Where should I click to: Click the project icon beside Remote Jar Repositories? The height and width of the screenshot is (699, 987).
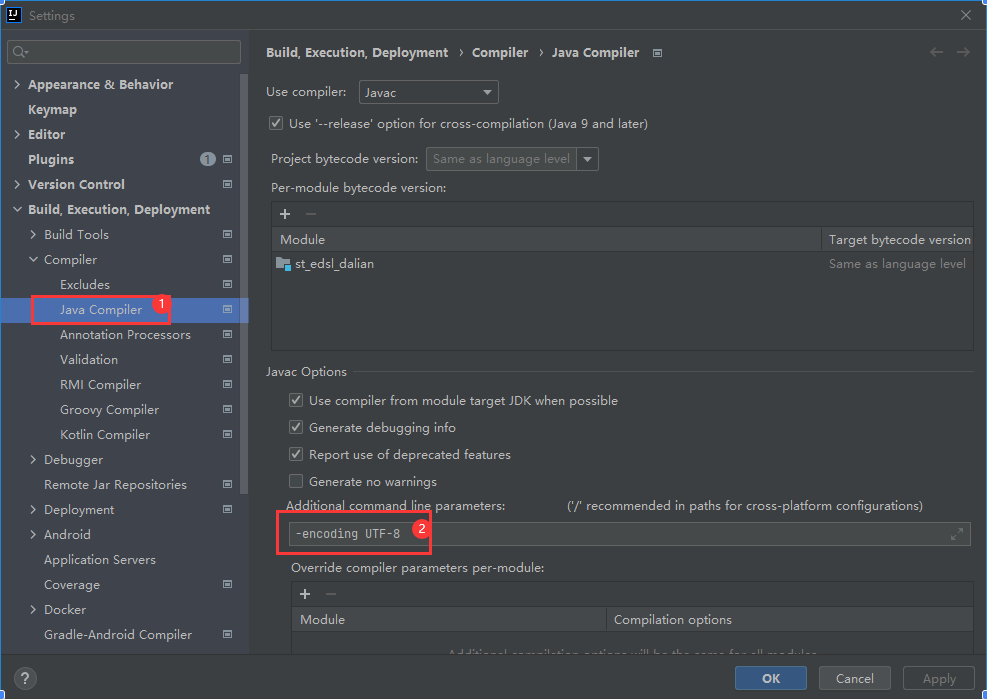pos(227,484)
